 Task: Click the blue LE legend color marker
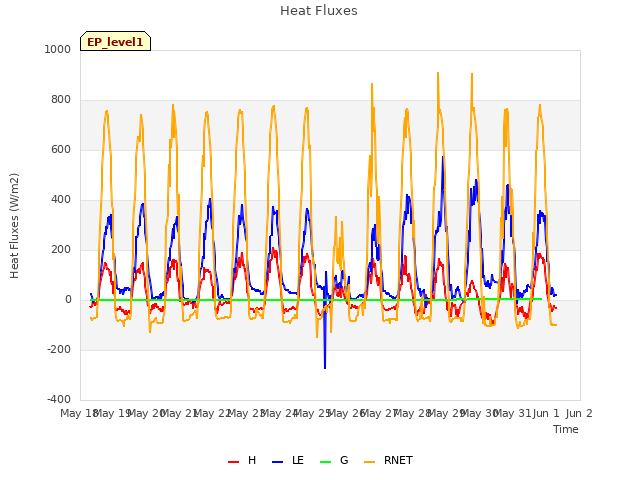[277, 462]
